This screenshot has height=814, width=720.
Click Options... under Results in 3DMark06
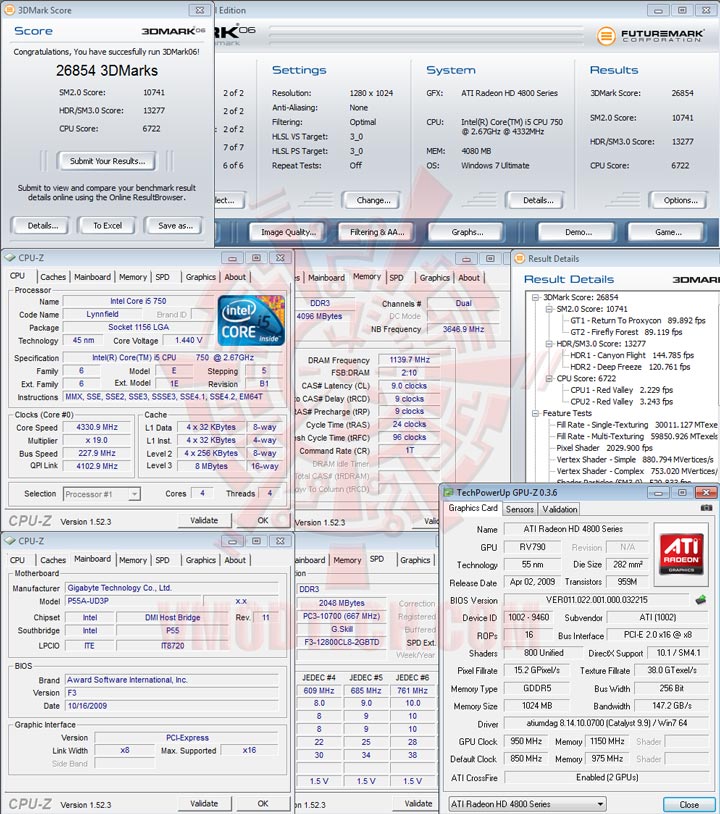point(680,200)
